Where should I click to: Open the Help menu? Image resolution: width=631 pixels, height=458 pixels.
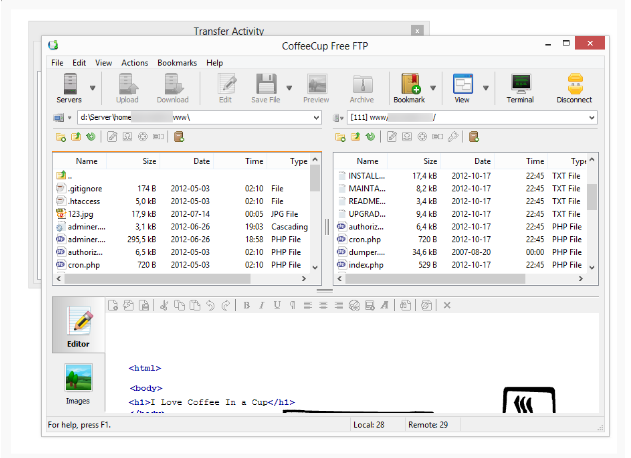tap(214, 63)
